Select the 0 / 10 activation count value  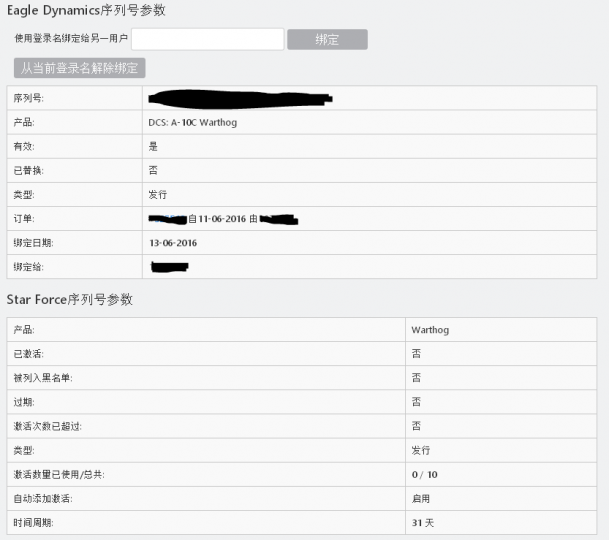point(424,474)
